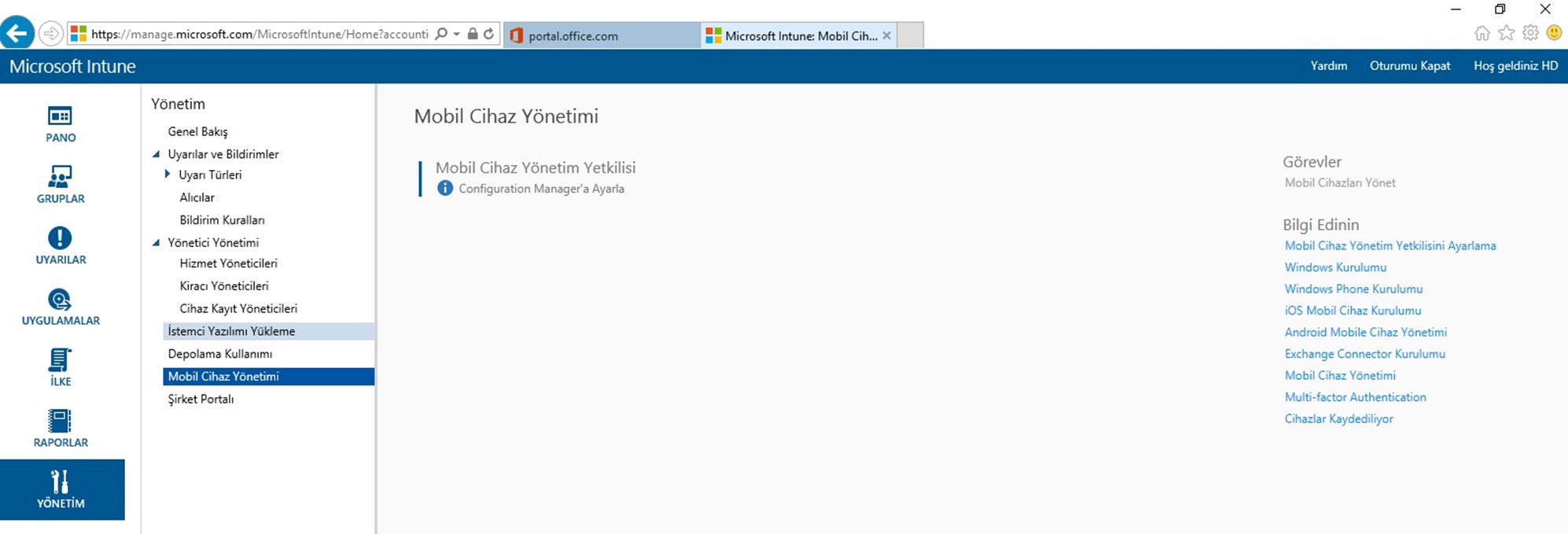Open the Windows Kurulumu link
Screen dimensions: 1568x534
click(x=1335, y=267)
